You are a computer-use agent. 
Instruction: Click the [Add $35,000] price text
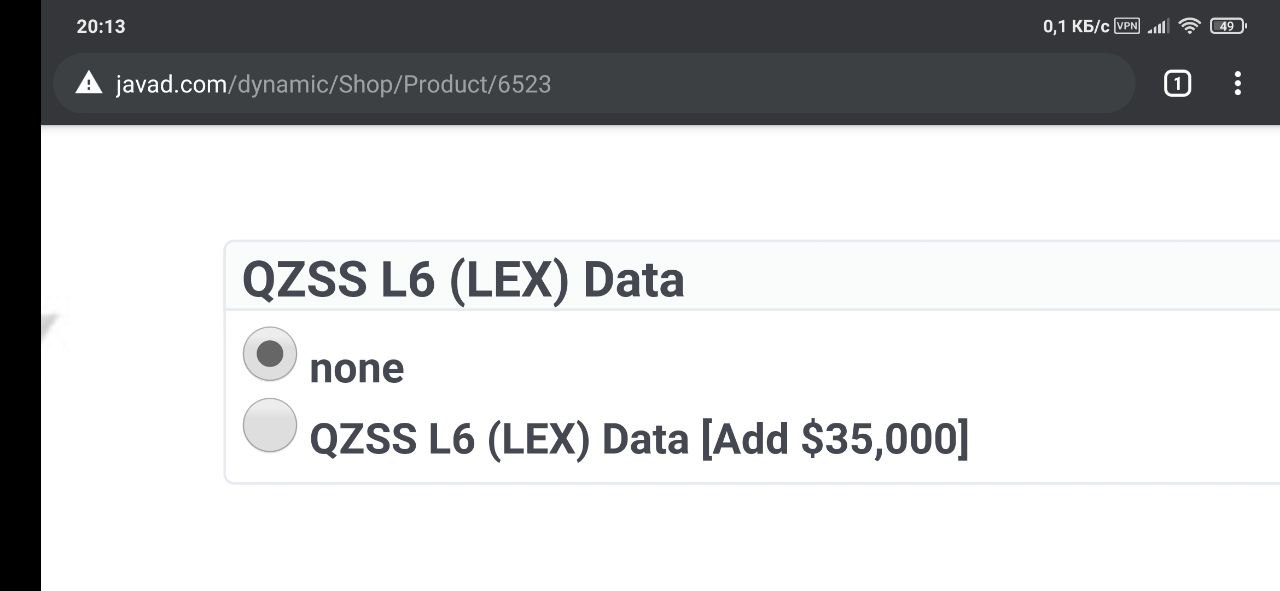pyautogui.click(x=835, y=439)
